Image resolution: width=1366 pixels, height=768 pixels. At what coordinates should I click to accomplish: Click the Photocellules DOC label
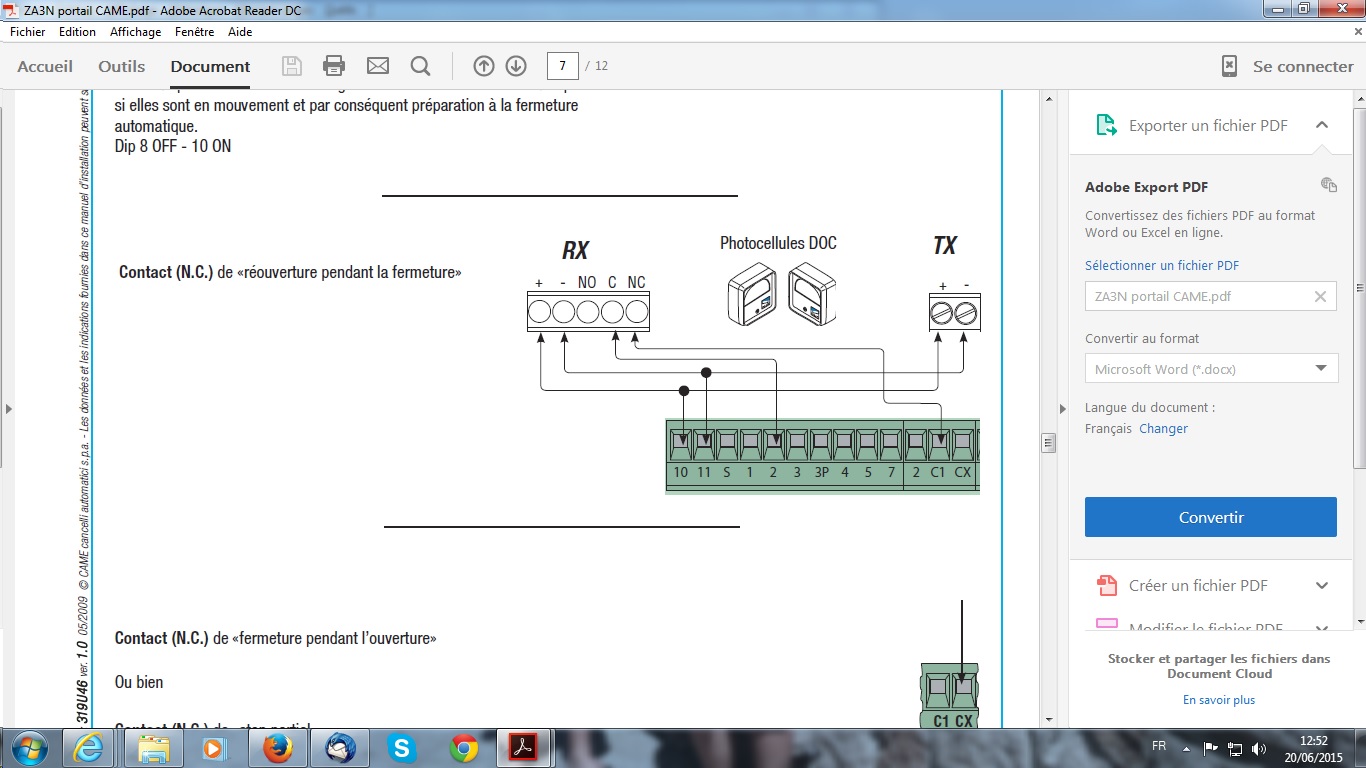[778, 243]
